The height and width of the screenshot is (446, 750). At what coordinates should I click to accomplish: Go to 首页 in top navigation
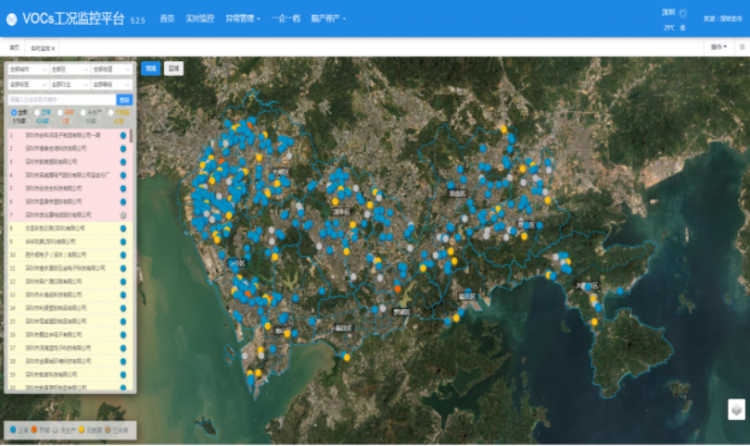point(167,19)
